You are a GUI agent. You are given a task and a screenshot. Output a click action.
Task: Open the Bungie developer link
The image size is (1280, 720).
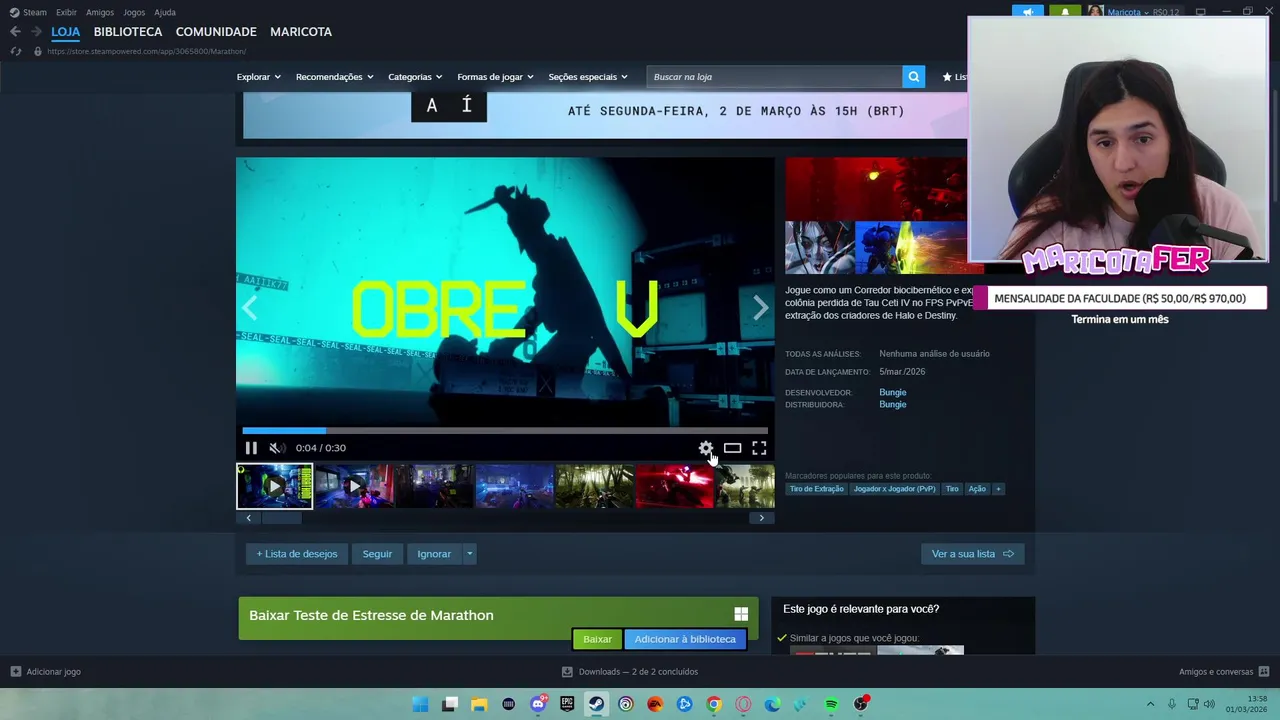point(893,392)
